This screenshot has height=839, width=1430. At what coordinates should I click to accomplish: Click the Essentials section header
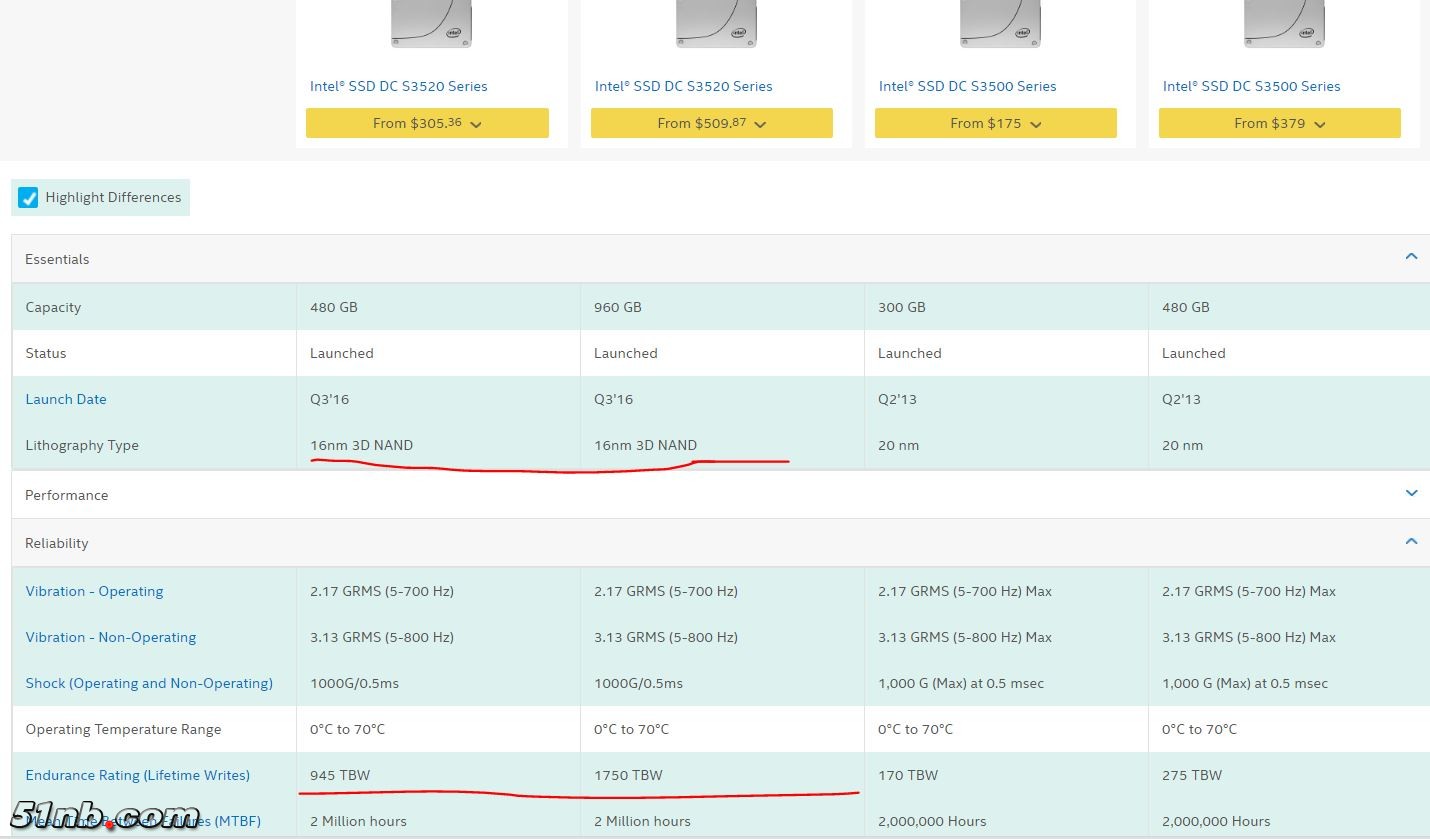tap(720, 259)
